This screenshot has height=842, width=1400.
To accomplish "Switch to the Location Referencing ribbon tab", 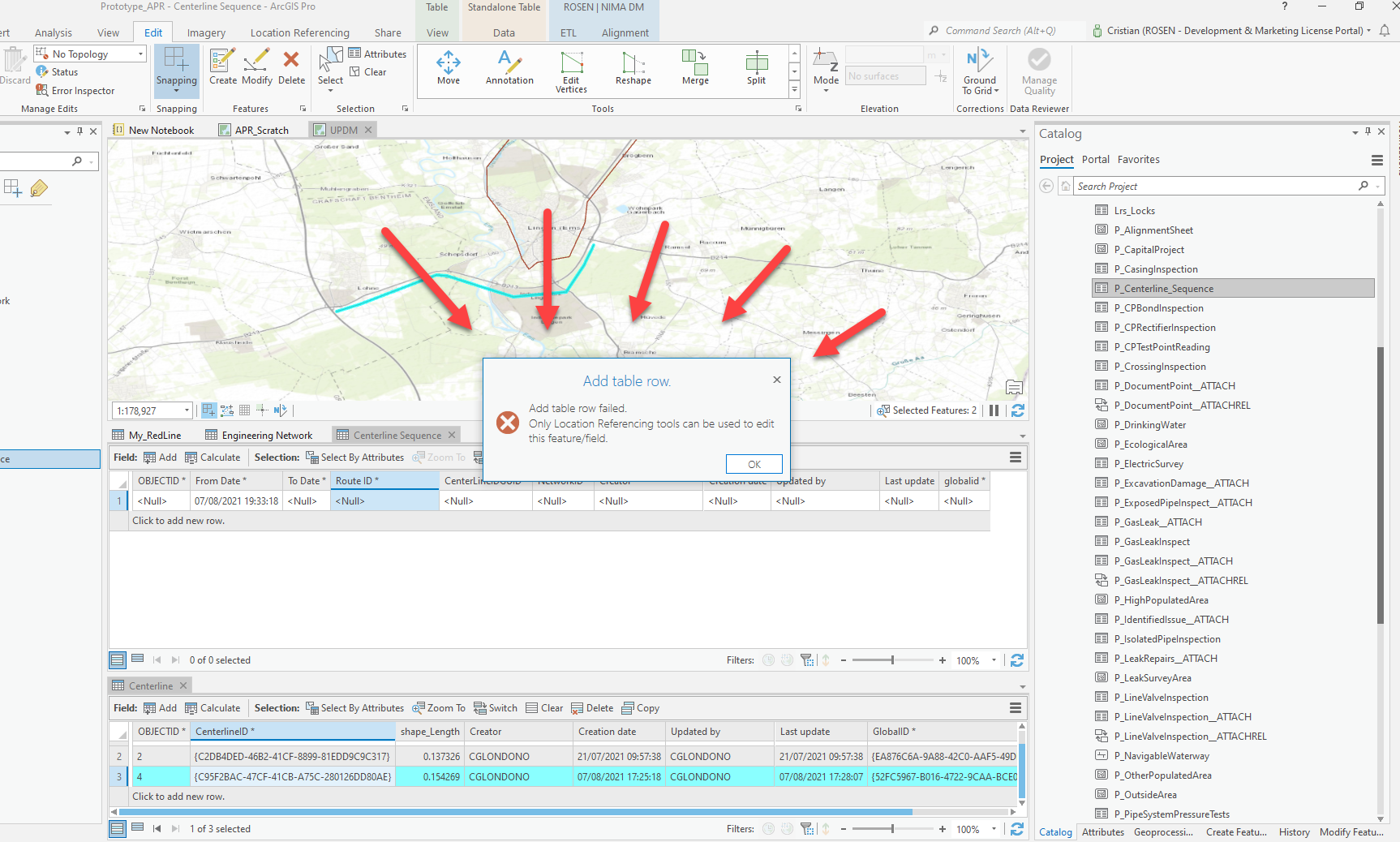I will pos(299,32).
